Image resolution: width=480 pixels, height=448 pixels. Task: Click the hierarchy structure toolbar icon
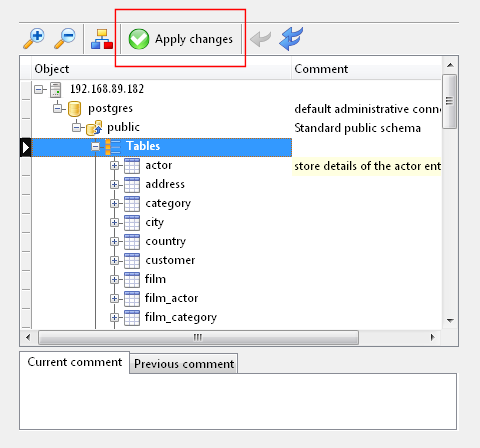tap(102, 39)
